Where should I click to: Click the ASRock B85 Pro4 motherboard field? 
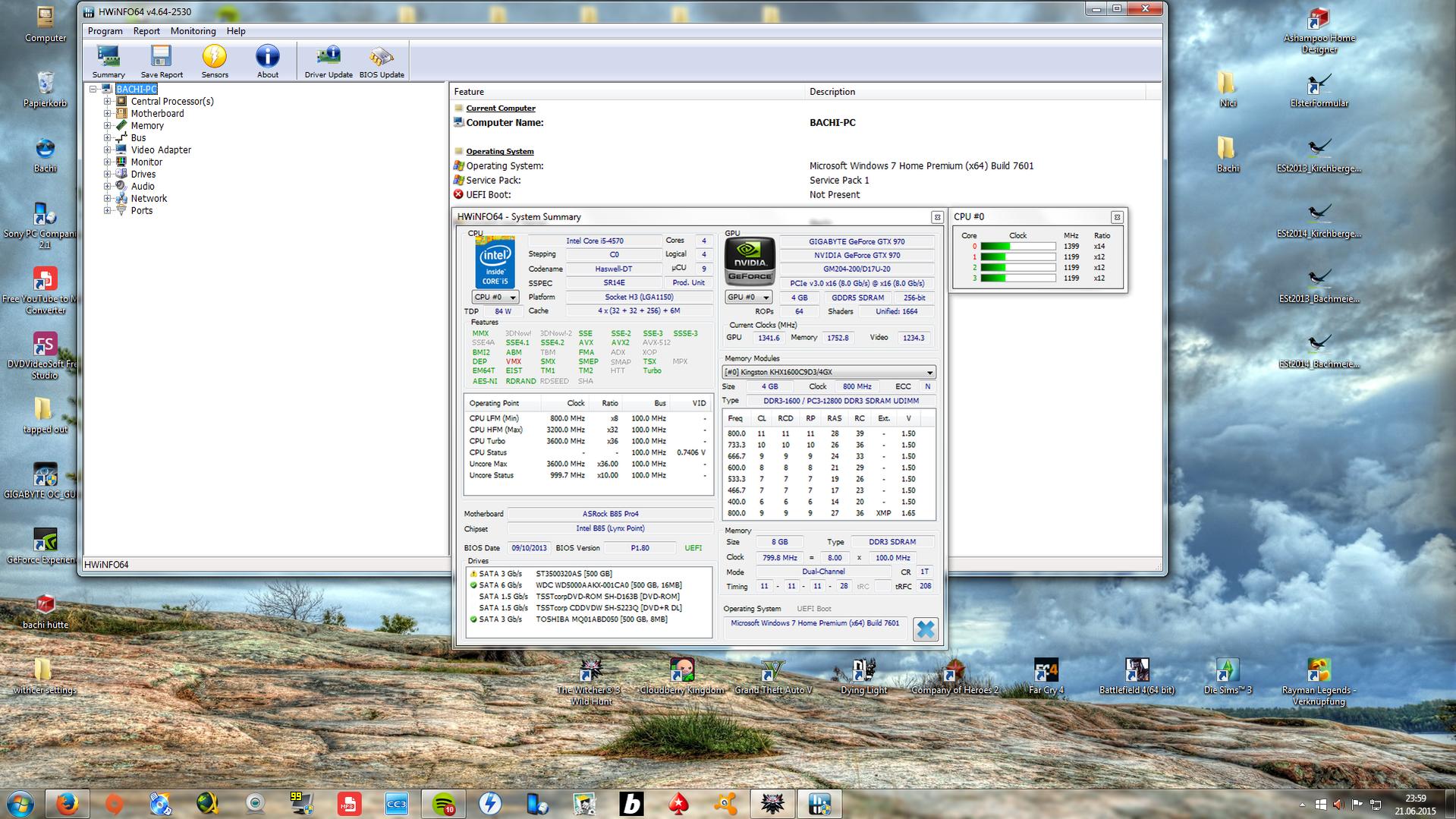point(610,514)
